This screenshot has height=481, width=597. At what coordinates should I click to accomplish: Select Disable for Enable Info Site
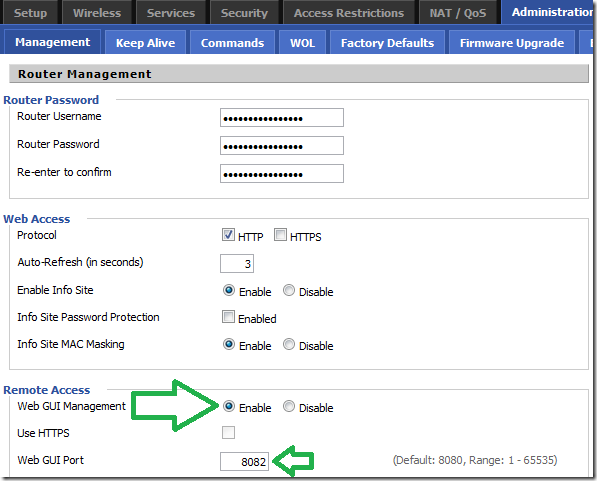pos(289,291)
